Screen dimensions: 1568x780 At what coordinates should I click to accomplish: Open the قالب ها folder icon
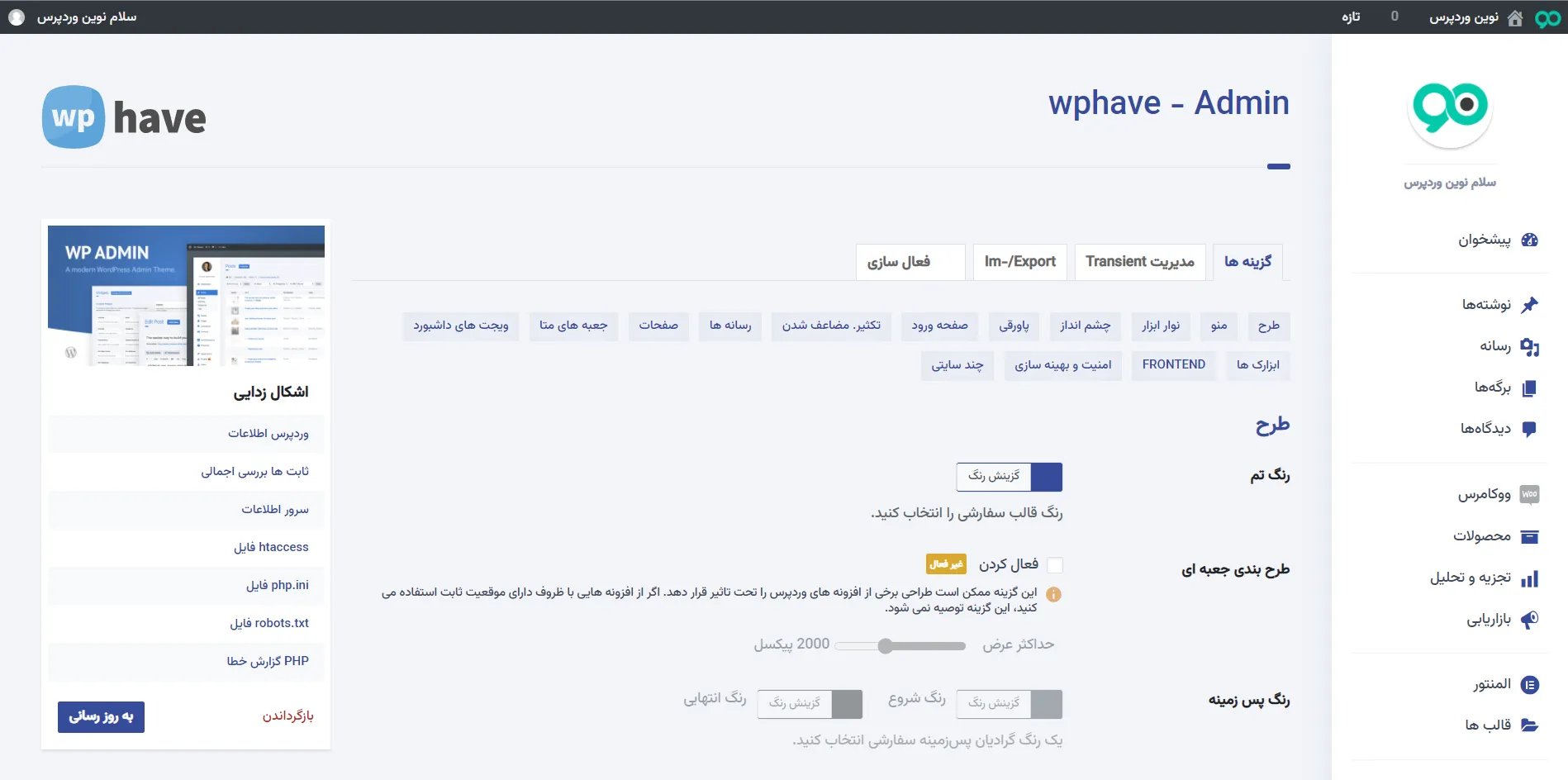[1529, 725]
